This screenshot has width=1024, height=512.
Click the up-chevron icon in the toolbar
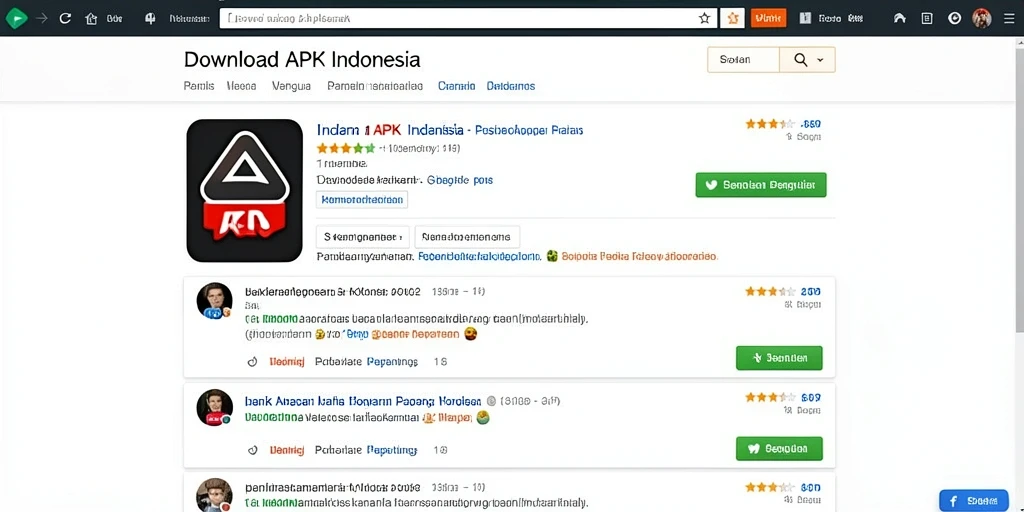(899, 18)
